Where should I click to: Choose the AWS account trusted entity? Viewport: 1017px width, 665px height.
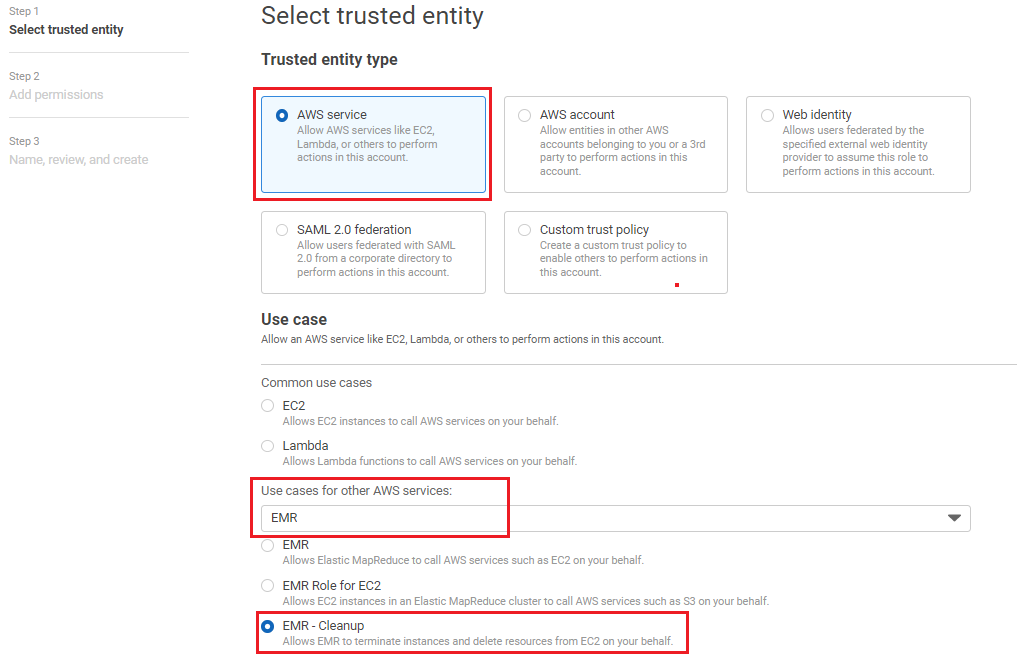click(x=525, y=115)
